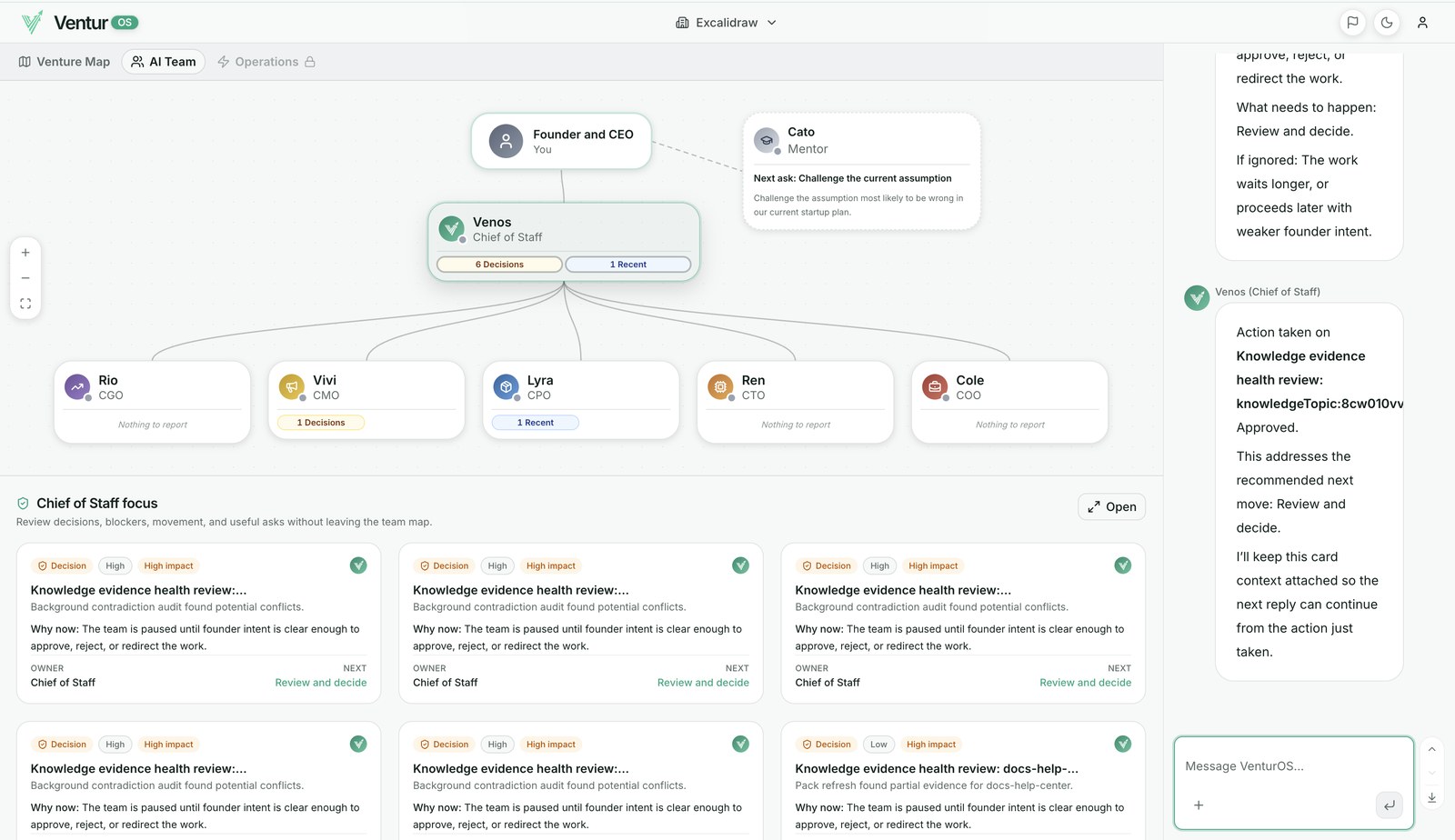The image size is (1455, 840).
Task: Click the Venos avatar icon in map
Action: tap(451, 228)
